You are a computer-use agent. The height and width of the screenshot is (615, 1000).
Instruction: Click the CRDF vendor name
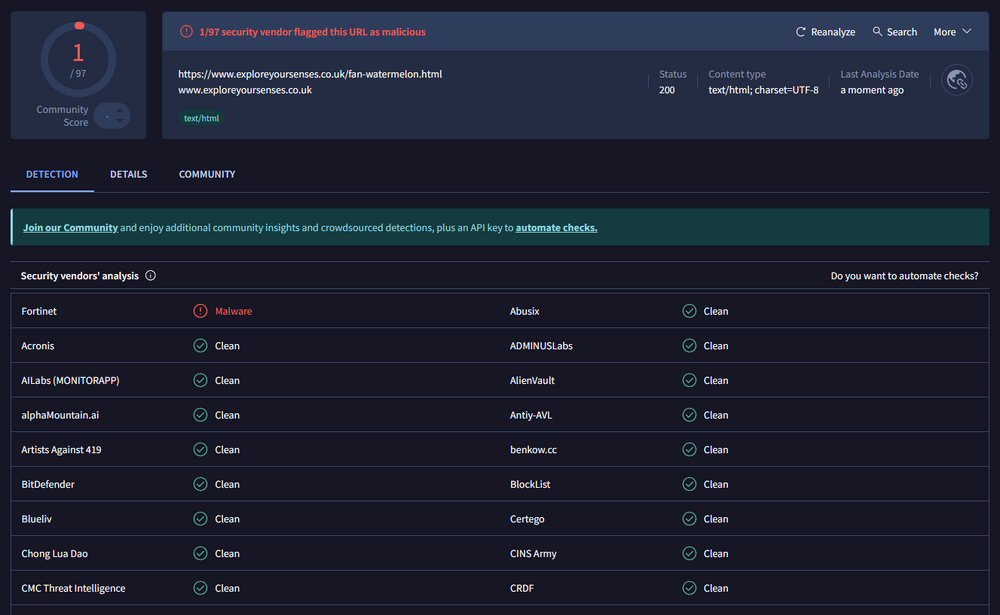[x=522, y=588]
